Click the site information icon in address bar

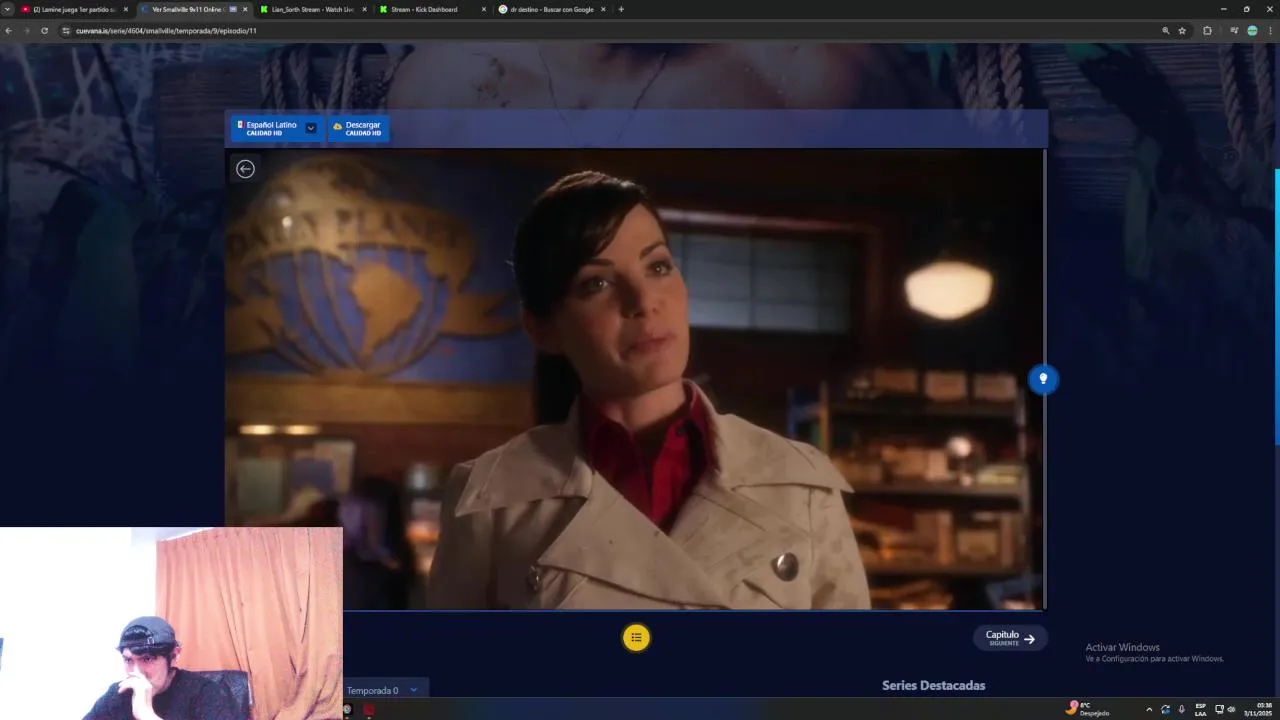click(x=66, y=31)
